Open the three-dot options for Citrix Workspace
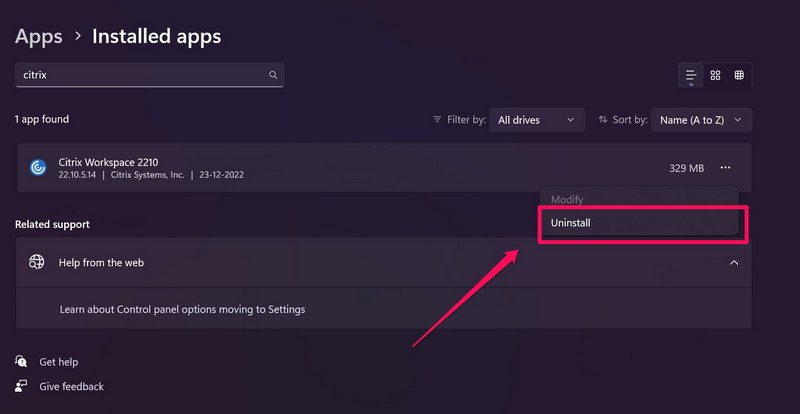This screenshot has height=414, width=800. (x=726, y=168)
